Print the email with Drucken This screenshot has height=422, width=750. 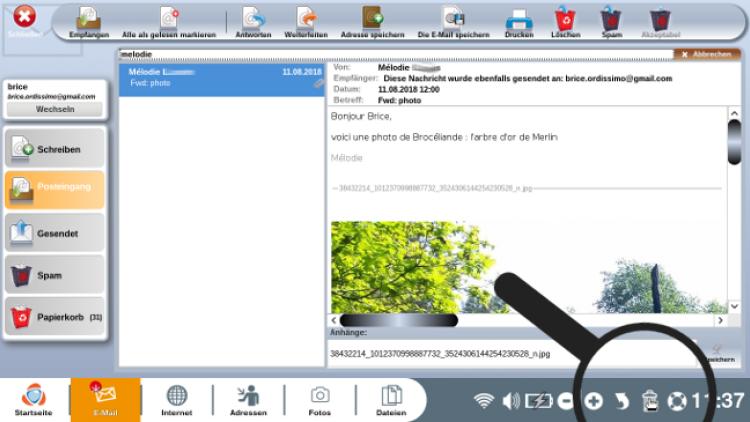519,22
